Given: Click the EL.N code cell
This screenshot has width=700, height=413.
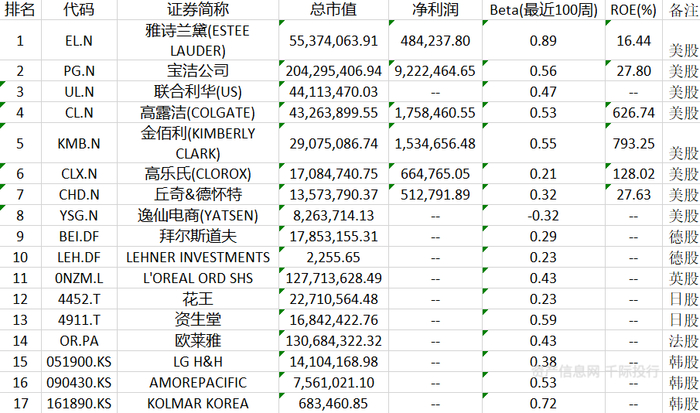Looking at the screenshot, I should [x=79, y=41].
